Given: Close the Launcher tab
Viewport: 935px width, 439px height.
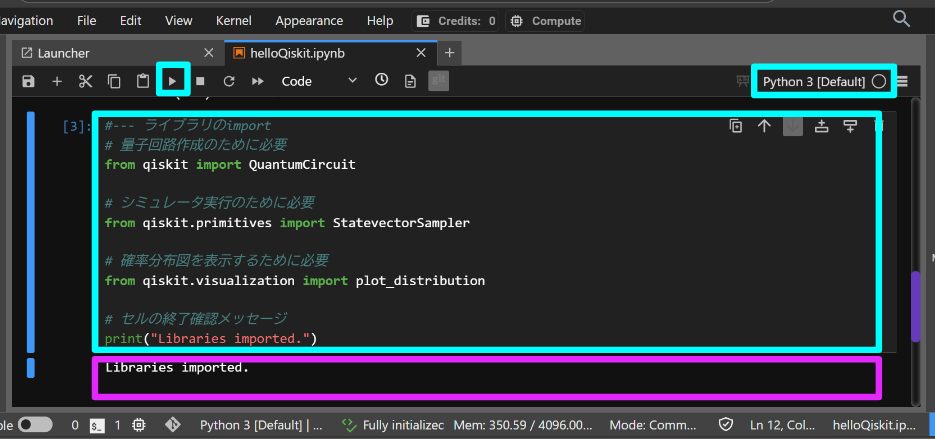Looking at the screenshot, I should pos(208,53).
